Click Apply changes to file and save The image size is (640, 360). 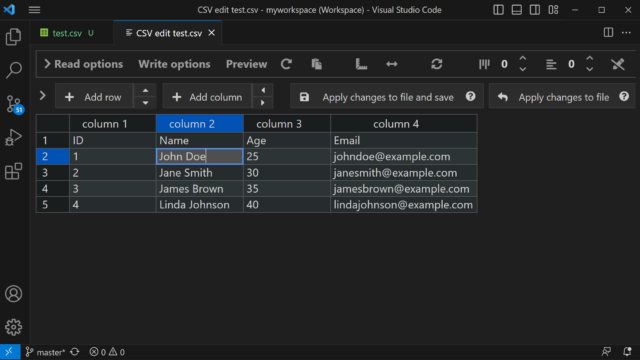387,97
